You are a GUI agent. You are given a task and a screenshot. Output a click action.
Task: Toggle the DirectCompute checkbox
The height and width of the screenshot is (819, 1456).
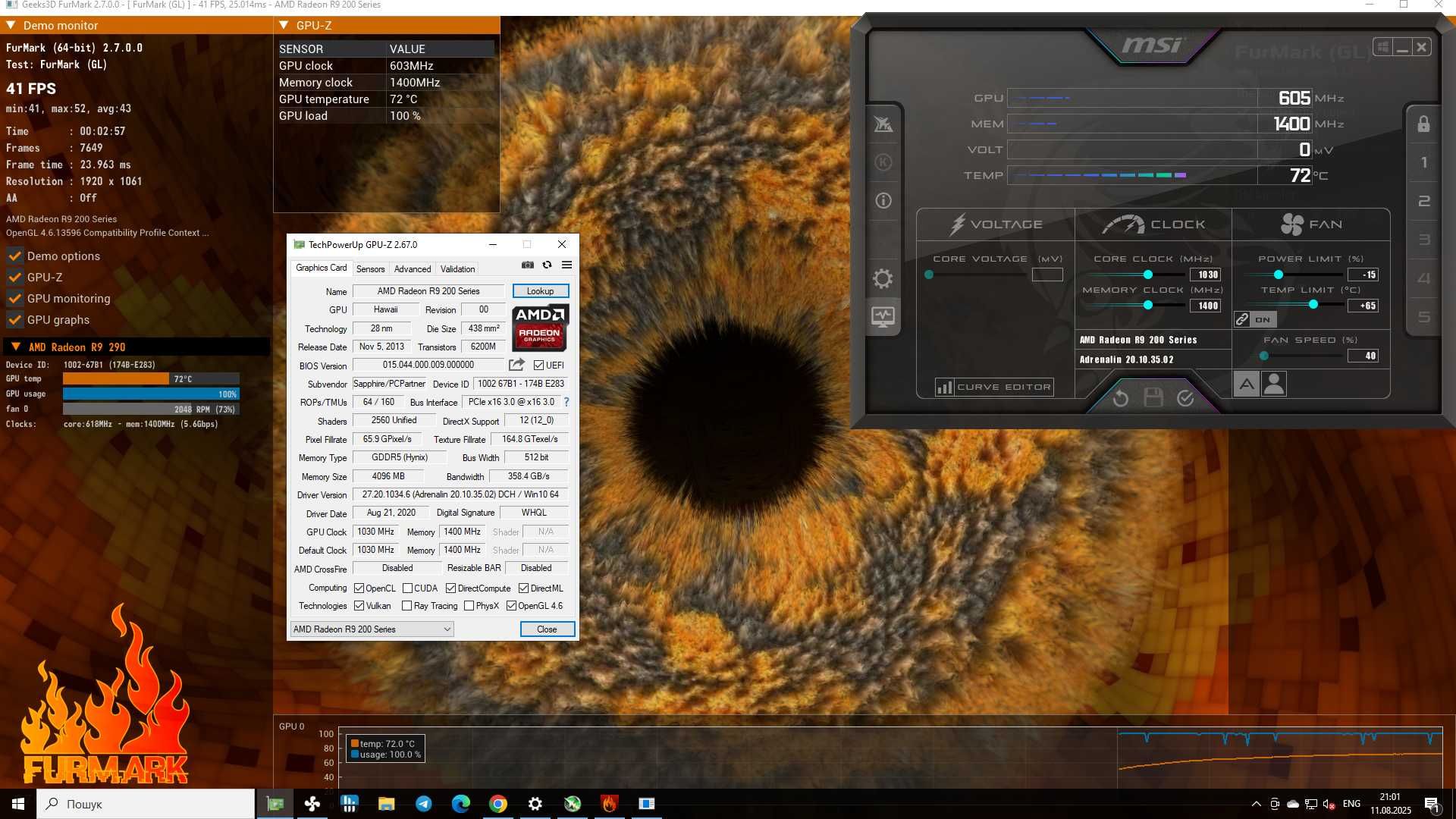(450, 588)
